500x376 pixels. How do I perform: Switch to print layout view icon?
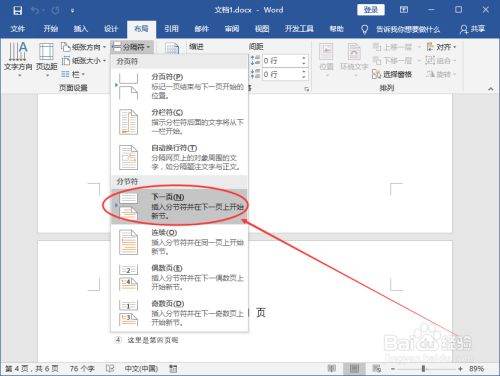click(354, 368)
